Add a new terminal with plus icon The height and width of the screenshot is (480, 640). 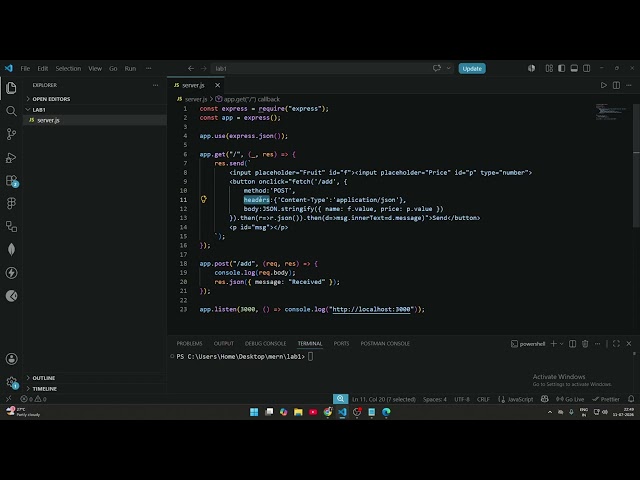pyautogui.click(x=553, y=344)
